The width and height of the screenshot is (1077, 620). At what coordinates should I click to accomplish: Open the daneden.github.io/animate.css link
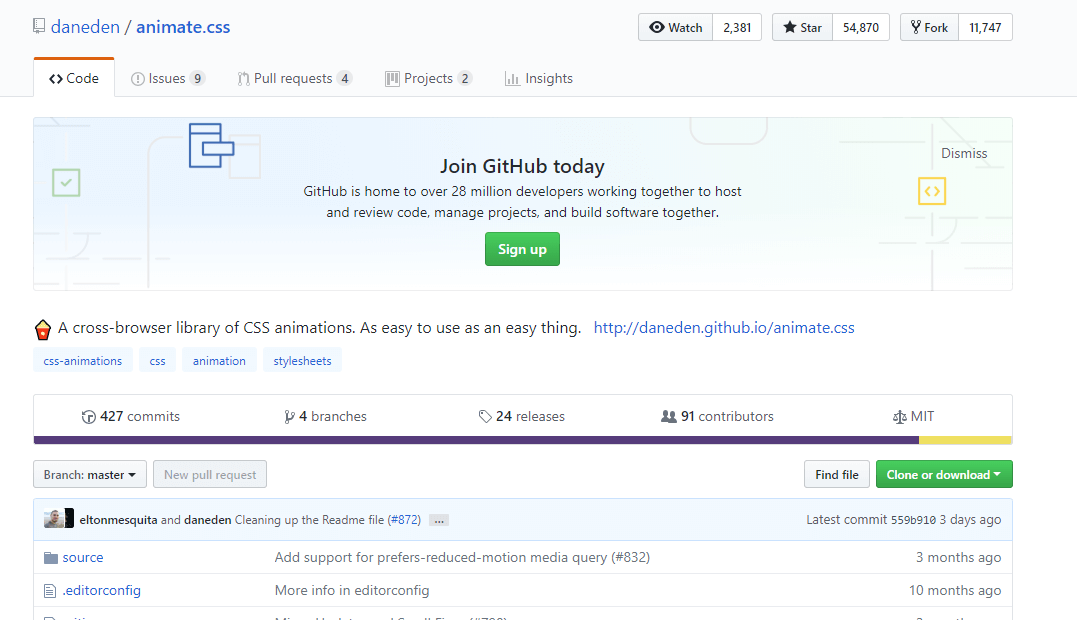coord(724,328)
